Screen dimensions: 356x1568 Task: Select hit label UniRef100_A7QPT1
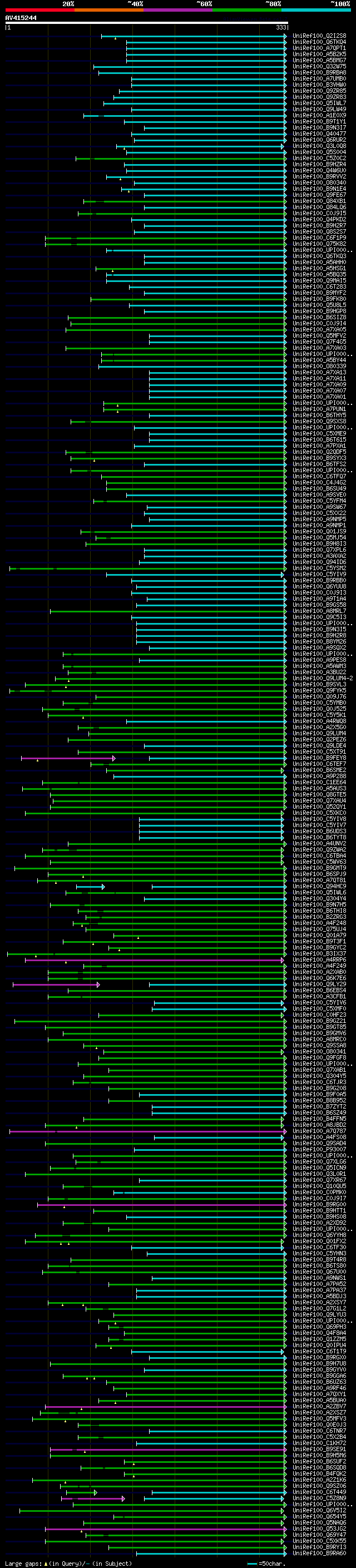(319, 48)
